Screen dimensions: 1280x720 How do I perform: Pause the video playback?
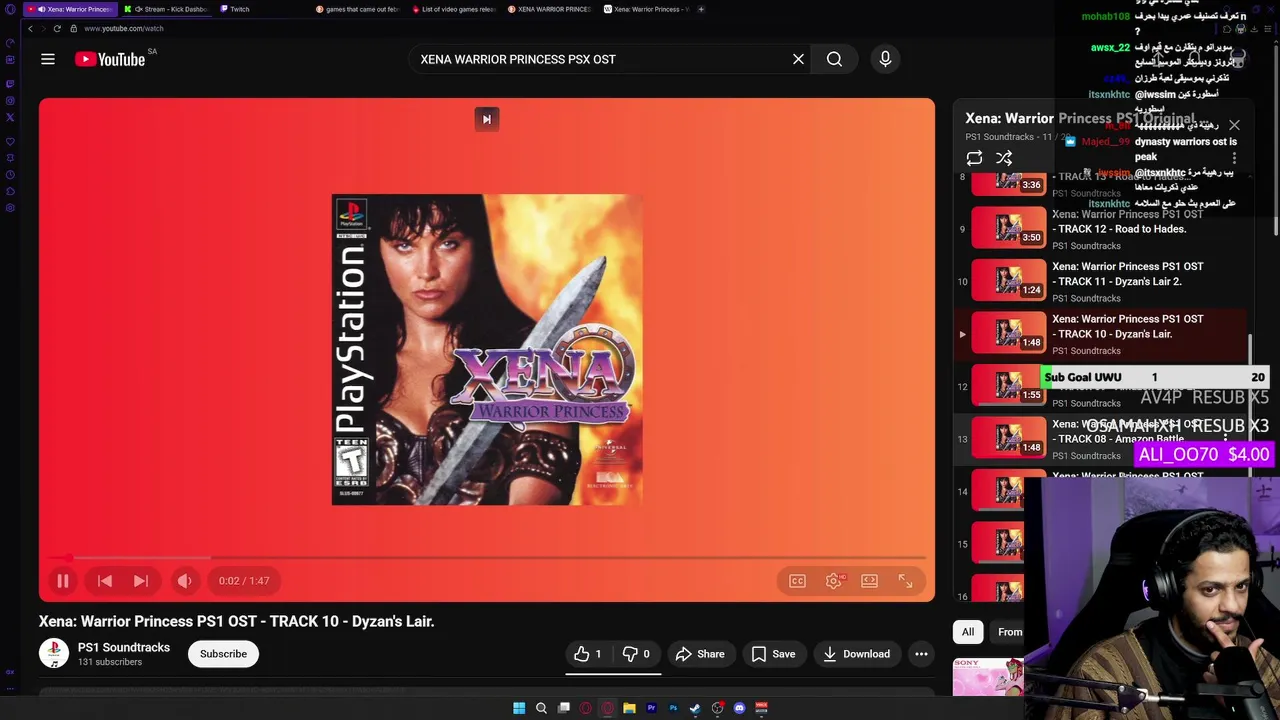click(x=62, y=581)
